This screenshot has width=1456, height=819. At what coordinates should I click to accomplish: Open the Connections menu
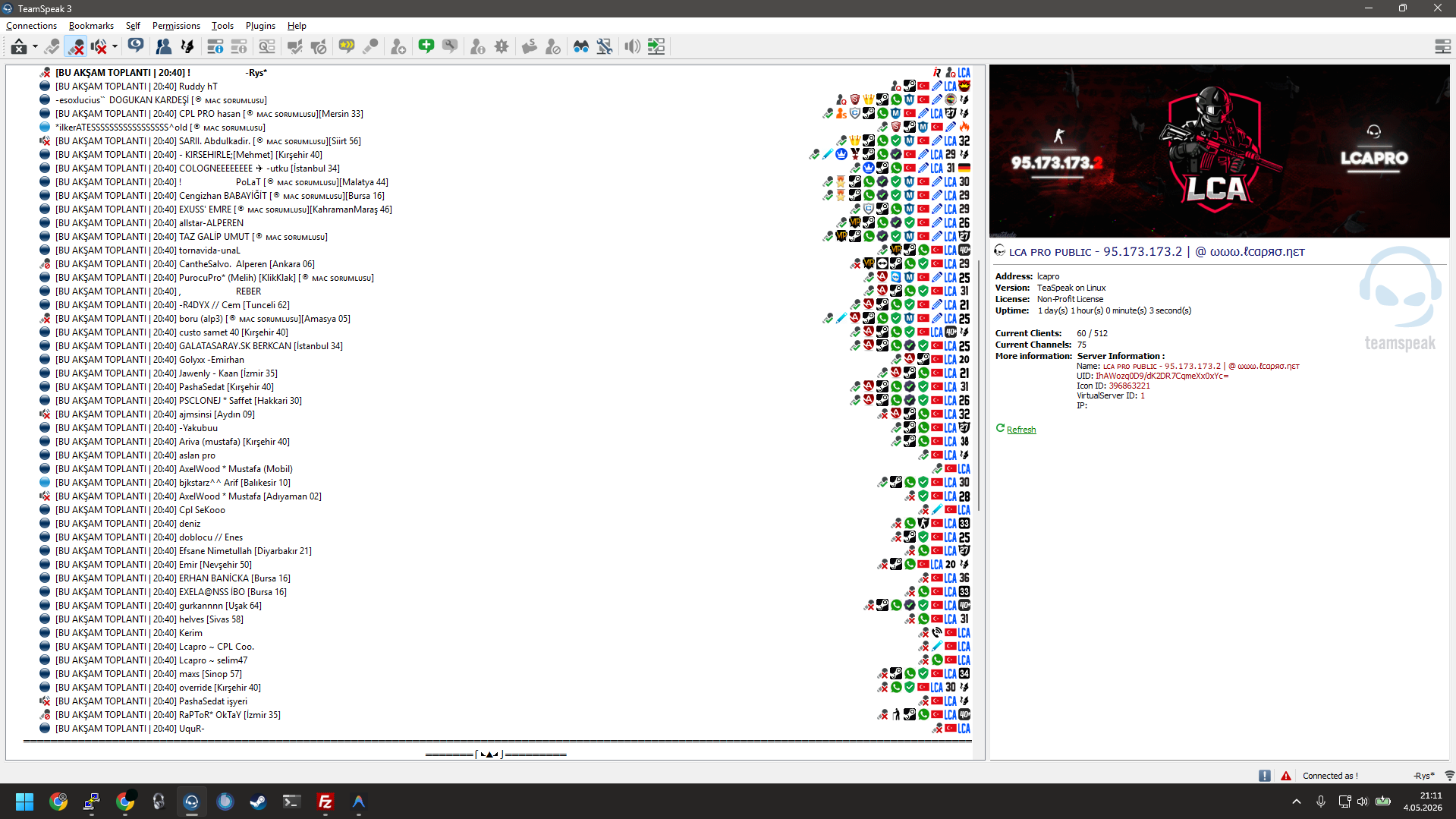tap(31, 26)
